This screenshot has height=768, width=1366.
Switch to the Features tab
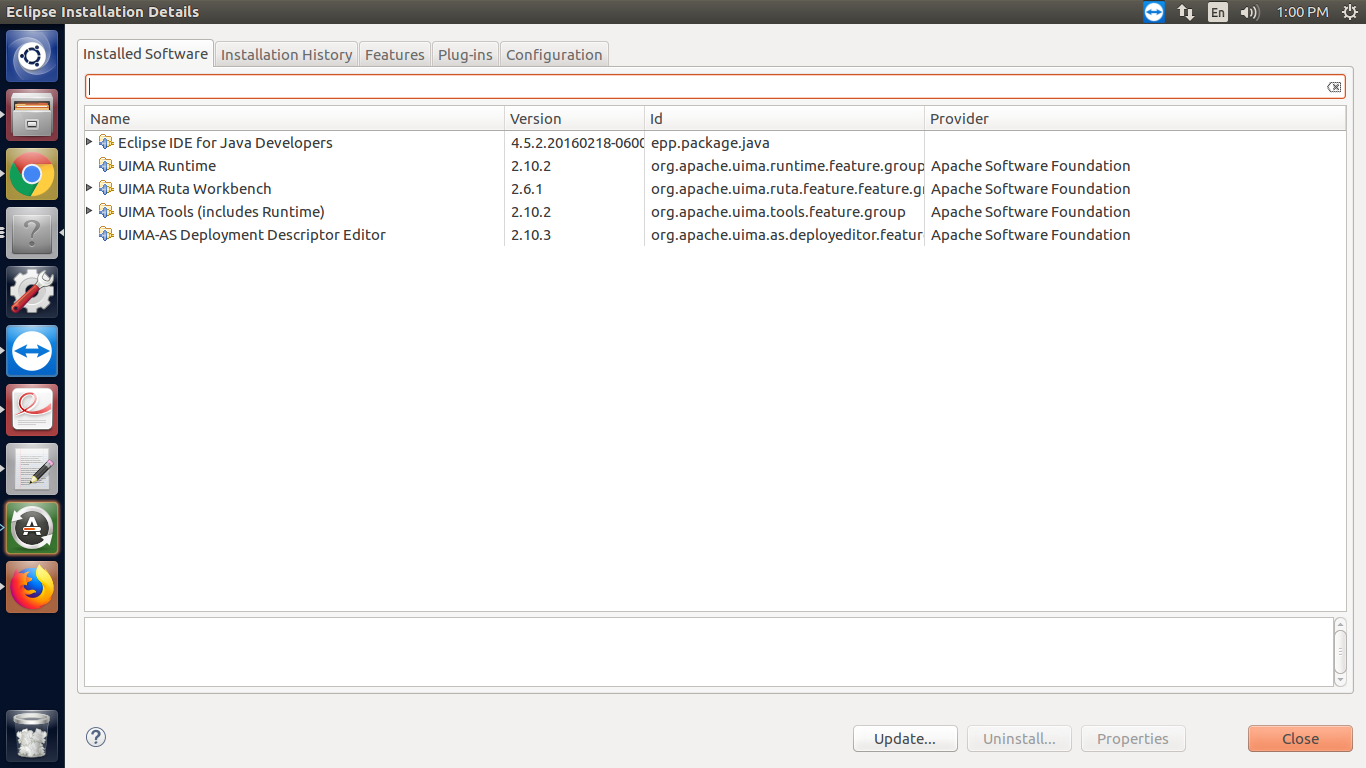pos(395,55)
